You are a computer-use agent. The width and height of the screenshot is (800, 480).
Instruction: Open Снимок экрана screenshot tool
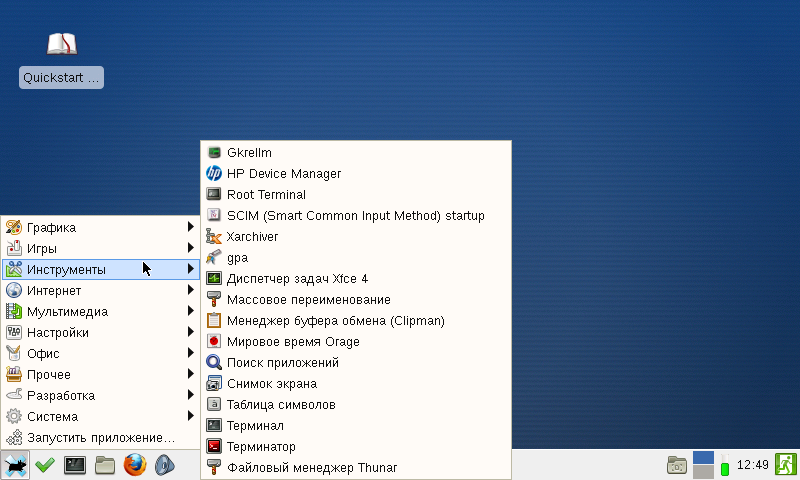pyautogui.click(x=271, y=383)
